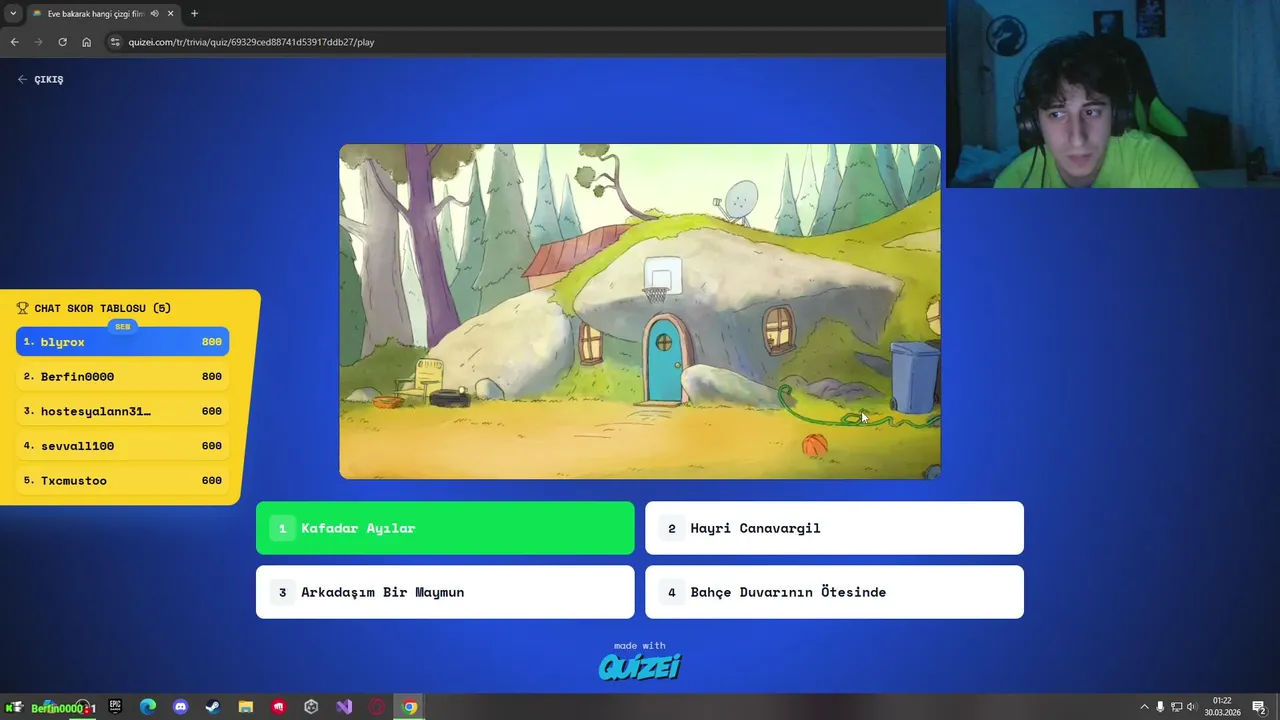This screenshot has height=720, width=1280.
Task: Select sevvall100 row in the scoreboard
Action: tap(122, 446)
